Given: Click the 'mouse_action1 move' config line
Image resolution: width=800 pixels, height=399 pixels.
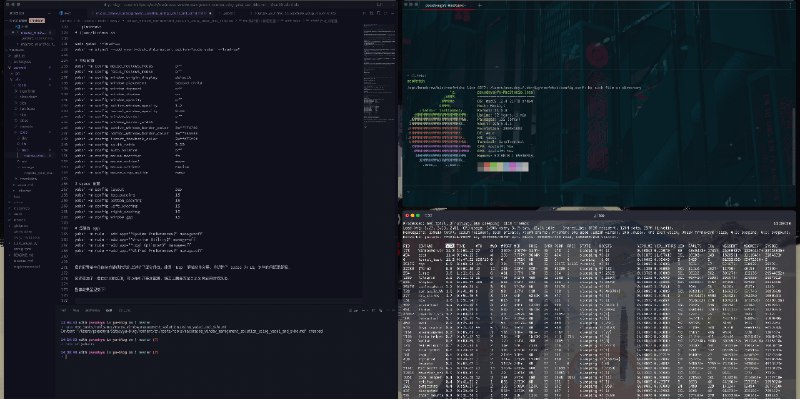Looking at the screenshot, I should (130, 161).
